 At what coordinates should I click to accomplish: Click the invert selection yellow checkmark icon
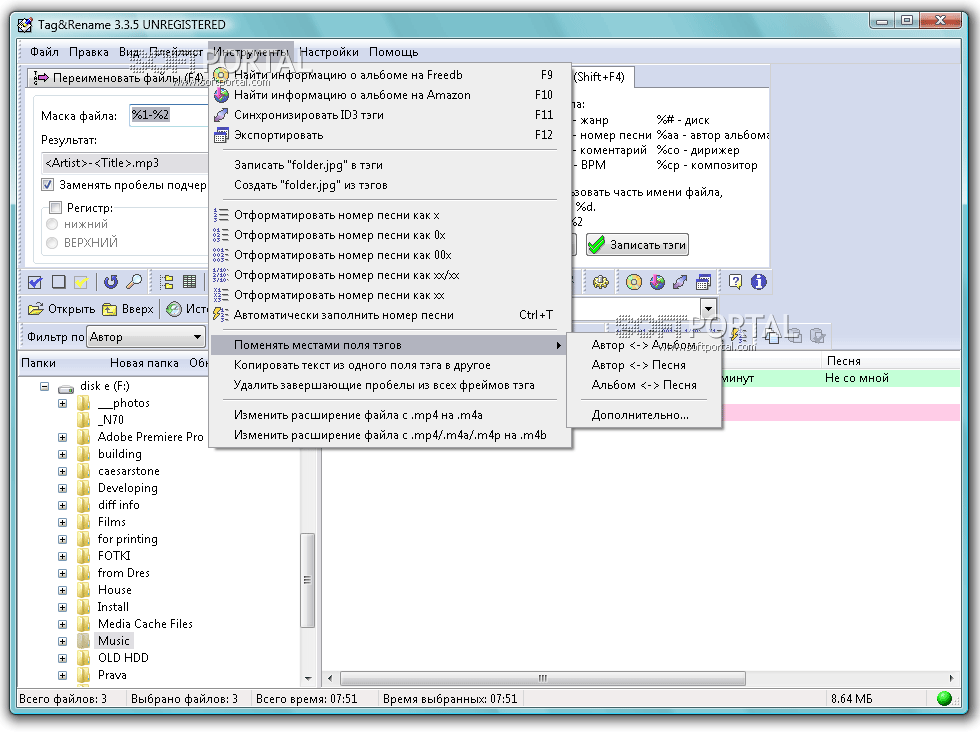coord(81,282)
